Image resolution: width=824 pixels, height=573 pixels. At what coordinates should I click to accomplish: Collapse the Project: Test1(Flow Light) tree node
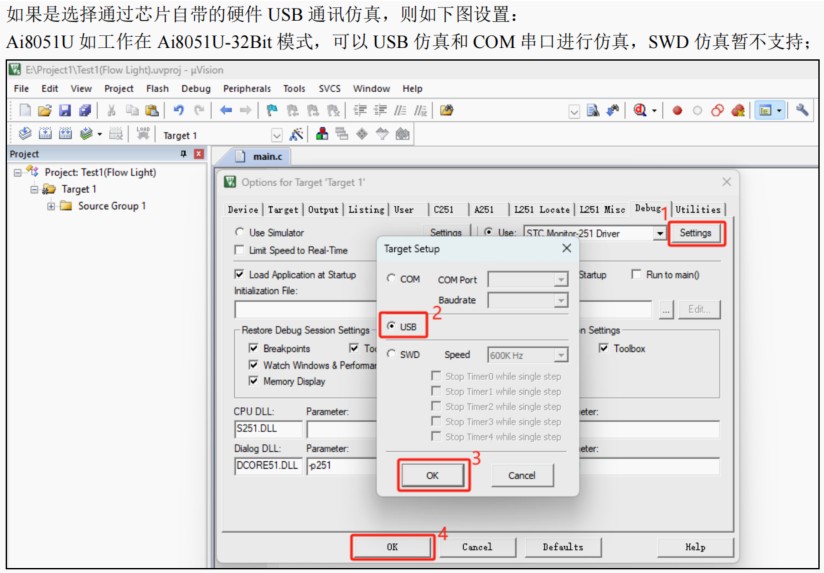[18, 172]
